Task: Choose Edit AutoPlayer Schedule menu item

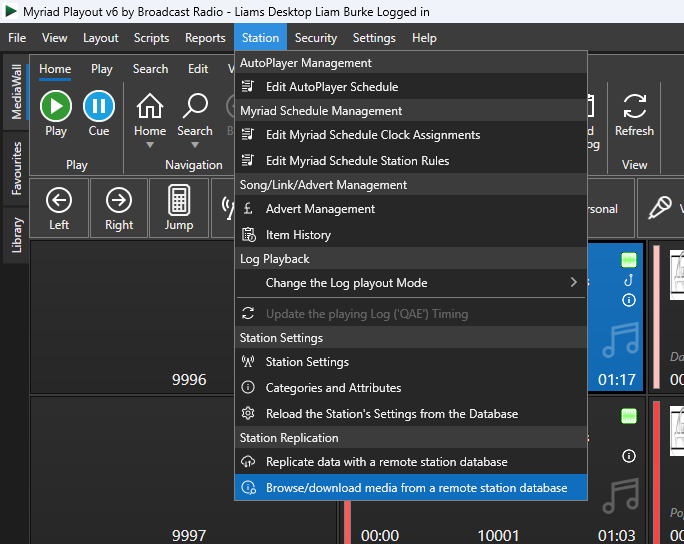Action: click(x=411, y=86)
